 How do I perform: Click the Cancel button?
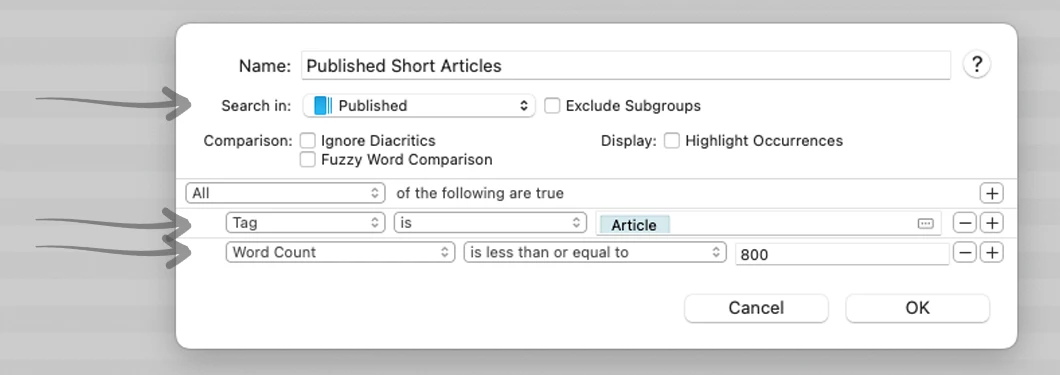(756, 308)
